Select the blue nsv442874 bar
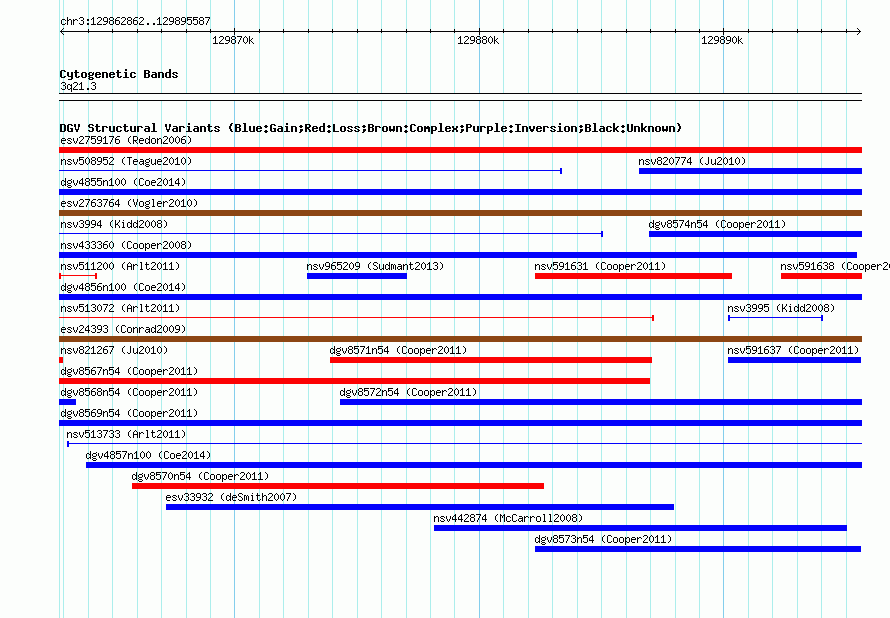The width and height of the screenshot is (890, 618). click(x=640, y=528)
